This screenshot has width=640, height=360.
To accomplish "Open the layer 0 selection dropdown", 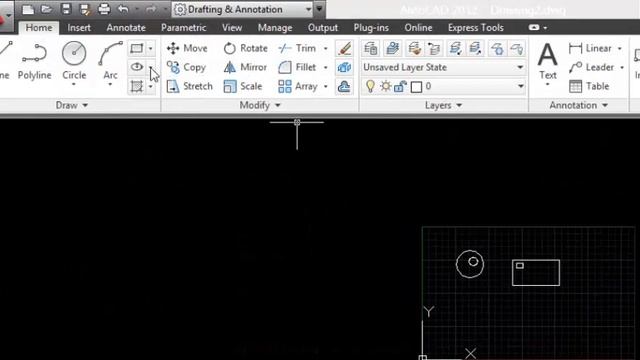I will 520,86.
